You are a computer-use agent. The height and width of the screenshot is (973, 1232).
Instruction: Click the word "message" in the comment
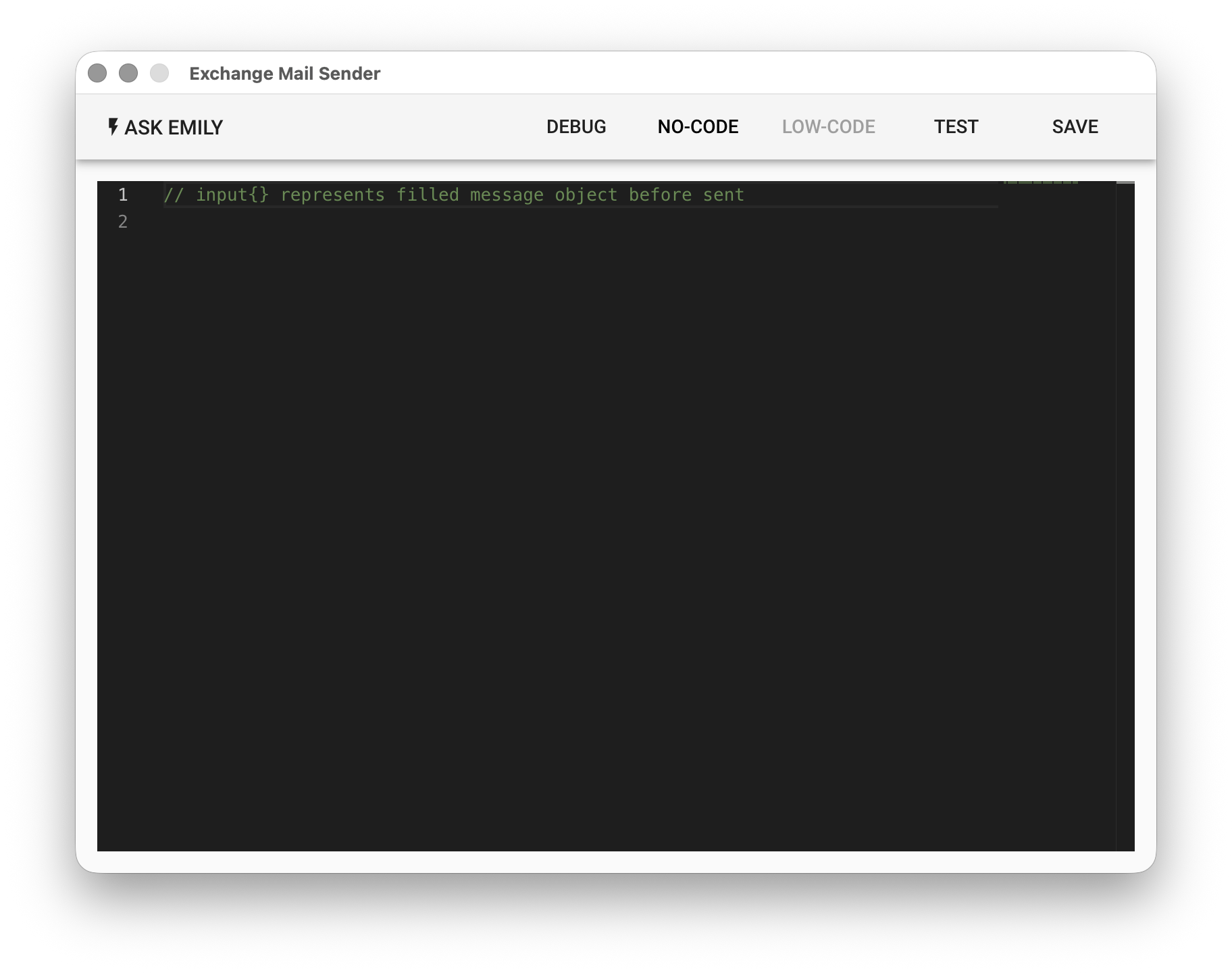tap(507, 195)
